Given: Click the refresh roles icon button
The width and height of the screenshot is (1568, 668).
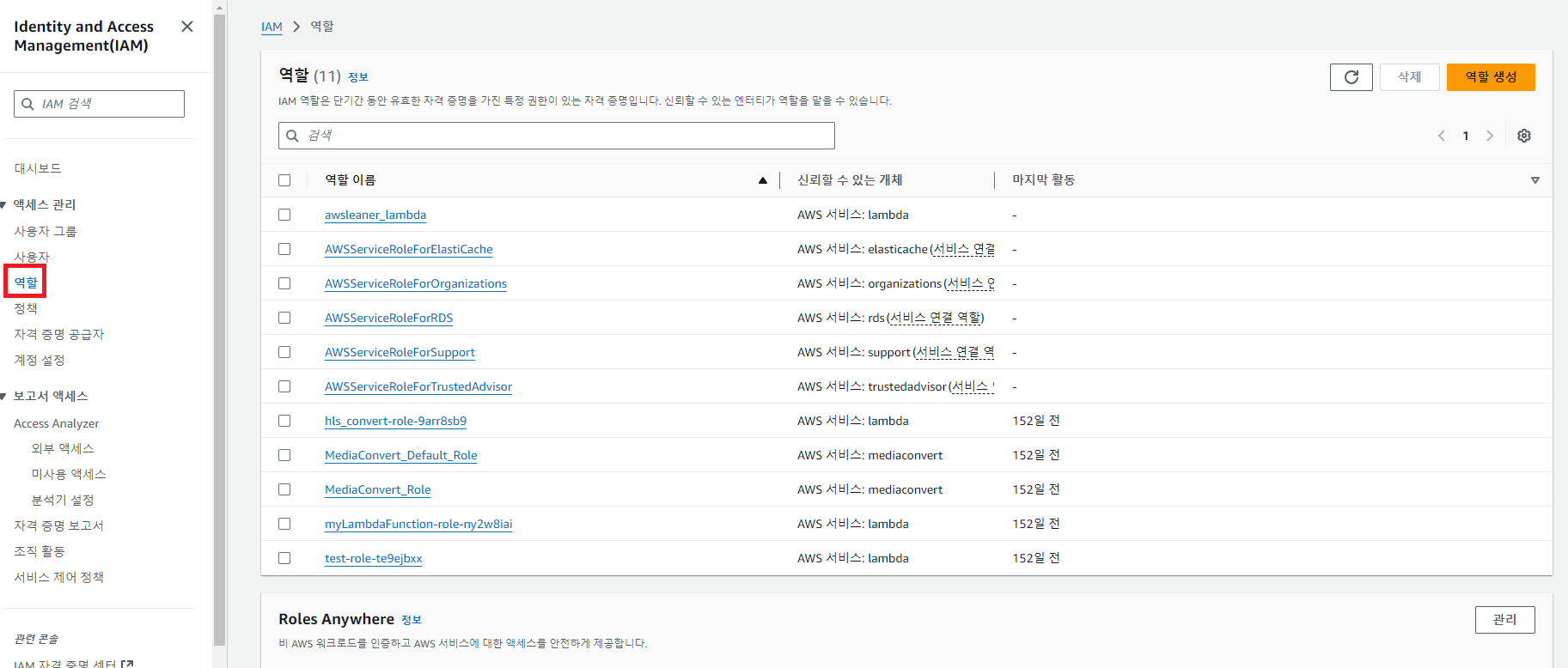Looking at the screenshot, I should tap(1351, 77).
